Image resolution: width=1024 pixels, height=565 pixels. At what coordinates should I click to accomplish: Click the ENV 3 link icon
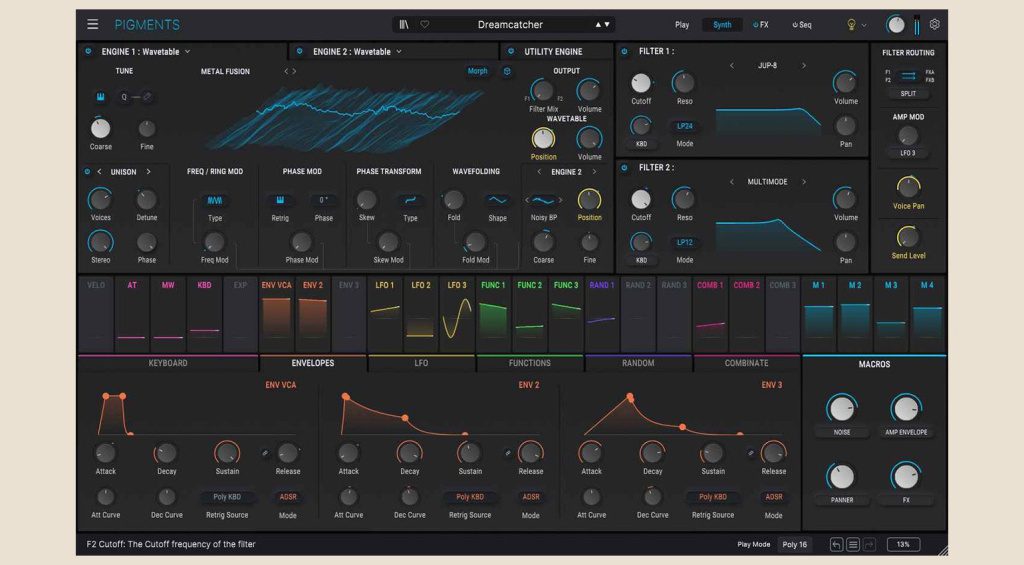tap(751, 453)
